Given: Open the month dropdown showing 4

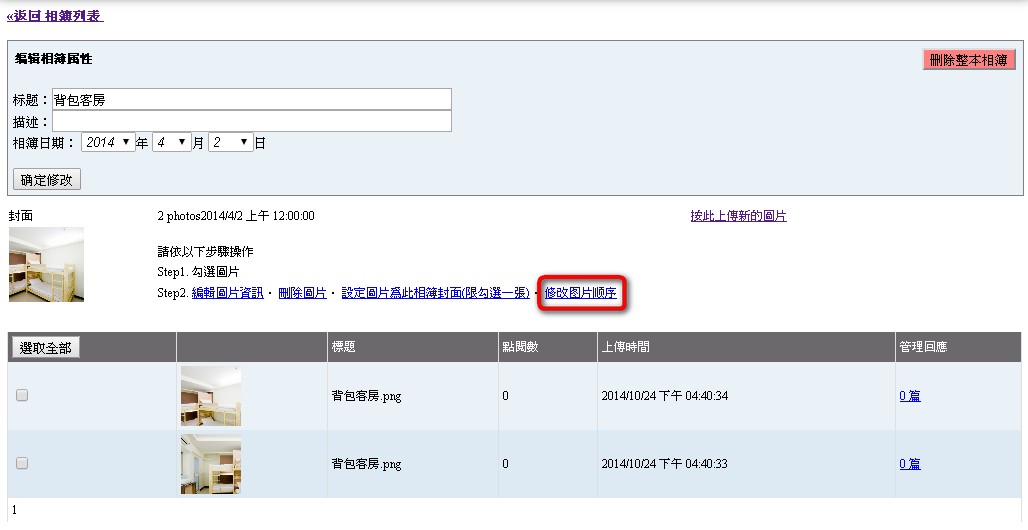Looking at the screenshot, I should [171, 143].
